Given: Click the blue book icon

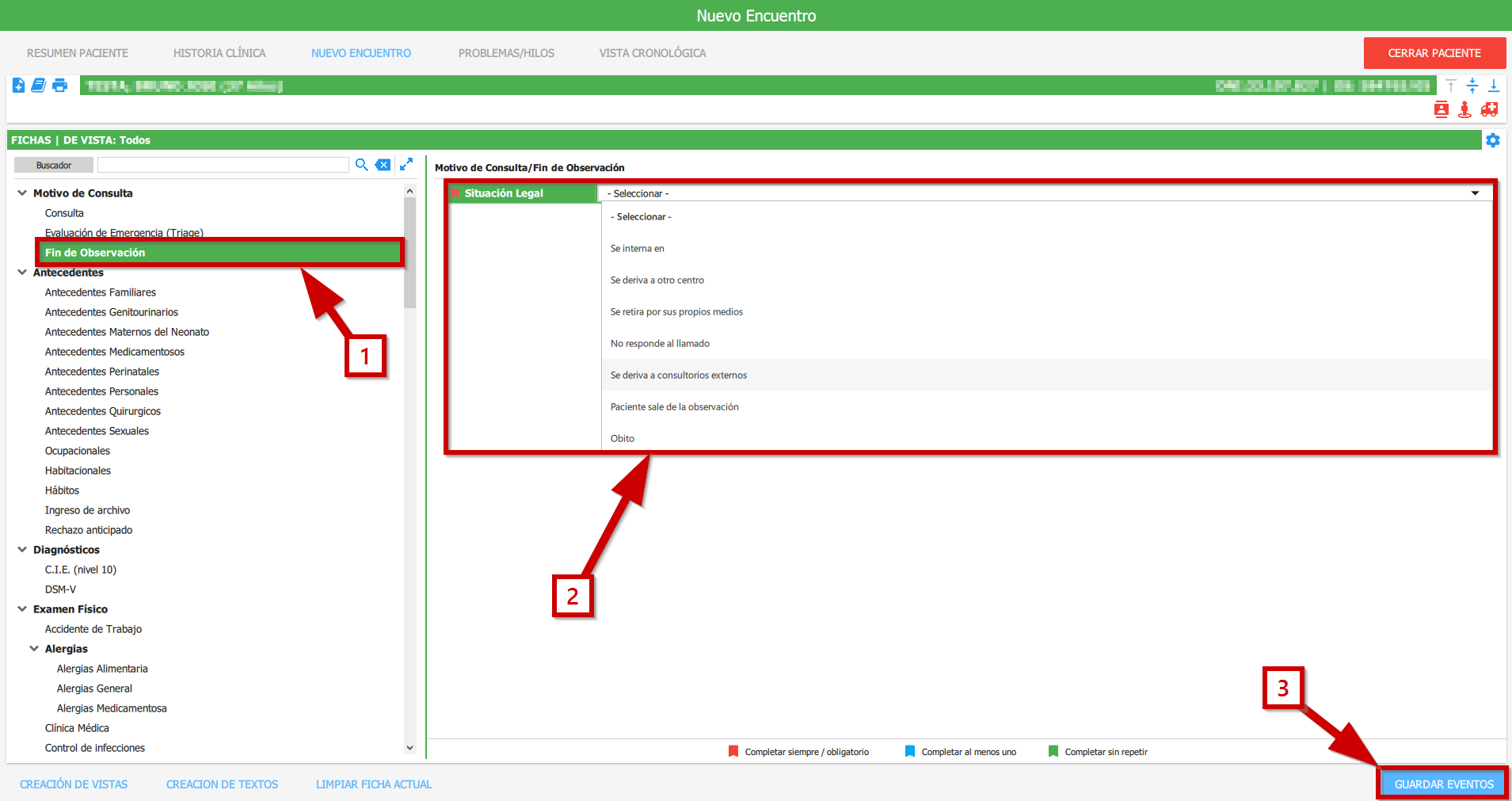Looking at the screenshot, I should click(x=38, y=86).
